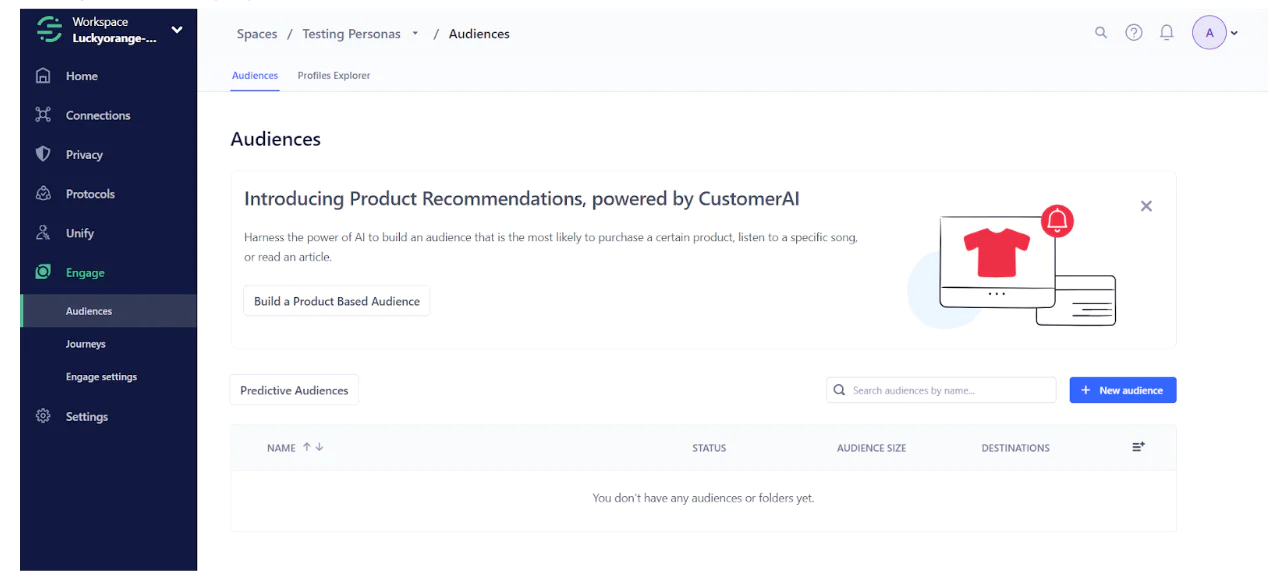Open the Unify section
Screen dimensions: 1270x580
[x=79, y=232]
